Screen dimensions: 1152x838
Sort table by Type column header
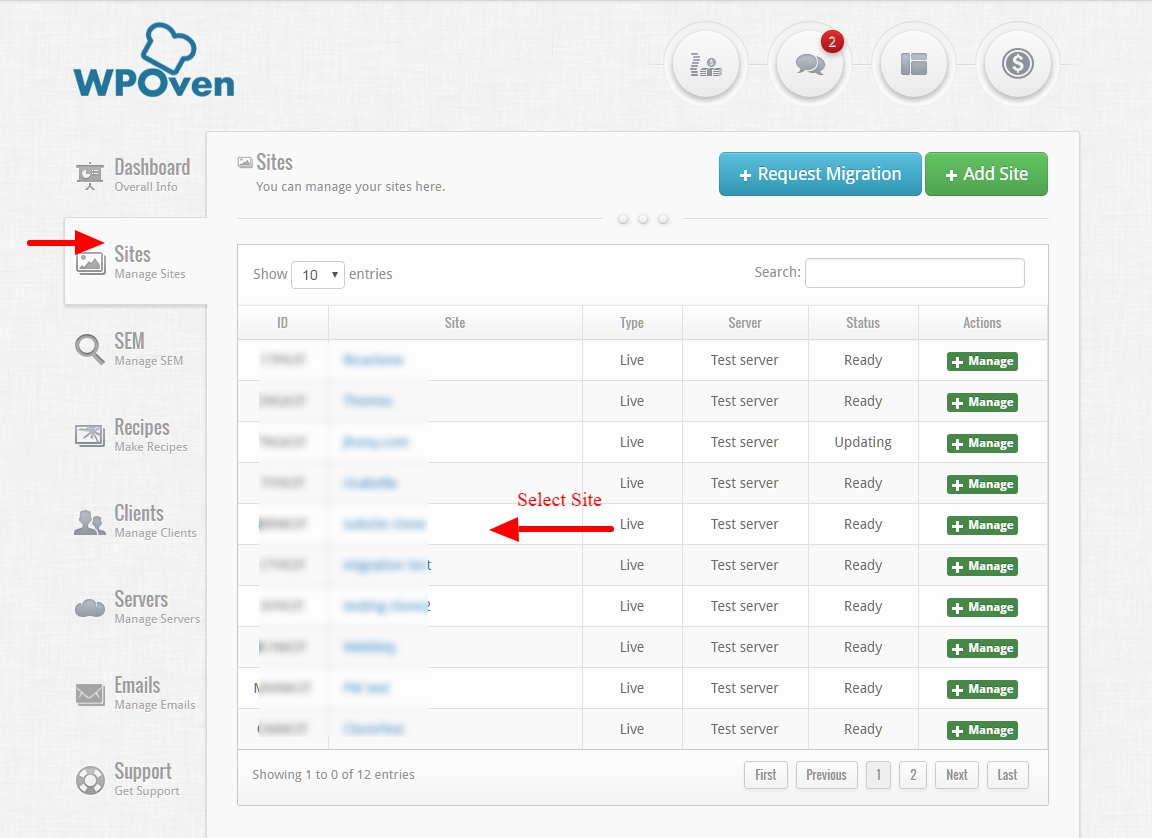tap(632, 323)
